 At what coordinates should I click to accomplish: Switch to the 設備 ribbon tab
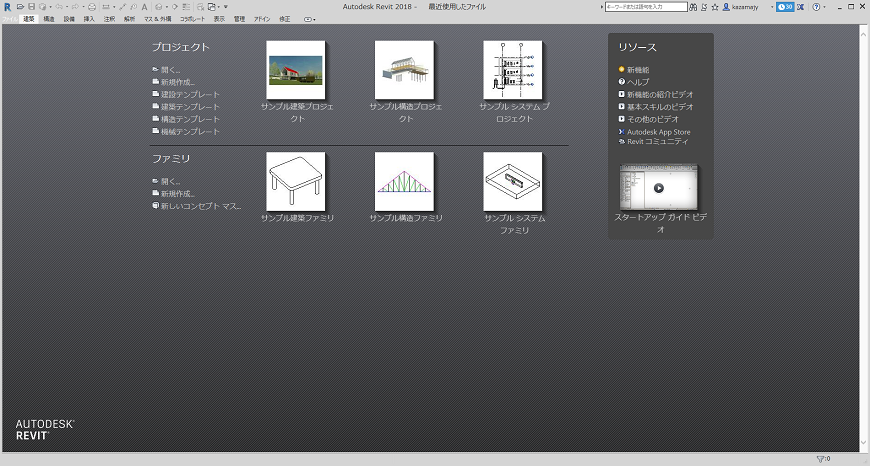[x=69, y=19]
